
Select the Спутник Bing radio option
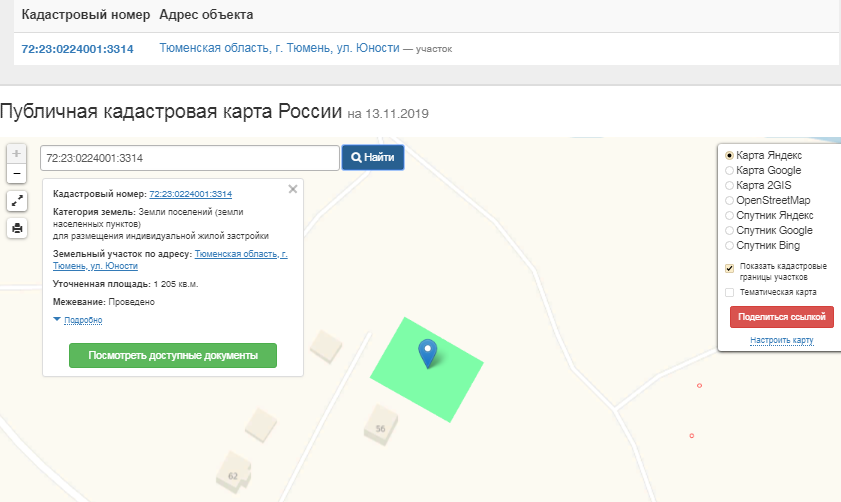point(729,246)
